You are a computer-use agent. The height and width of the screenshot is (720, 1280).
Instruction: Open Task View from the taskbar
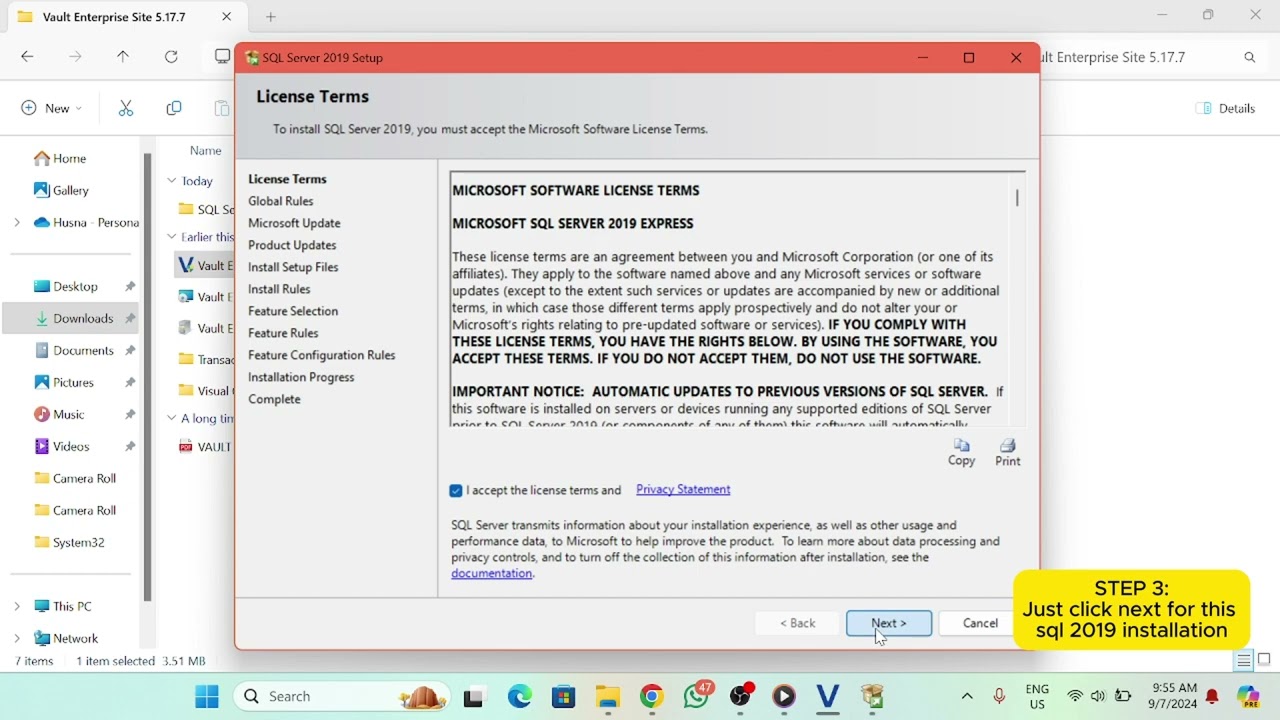coord(474,696)
